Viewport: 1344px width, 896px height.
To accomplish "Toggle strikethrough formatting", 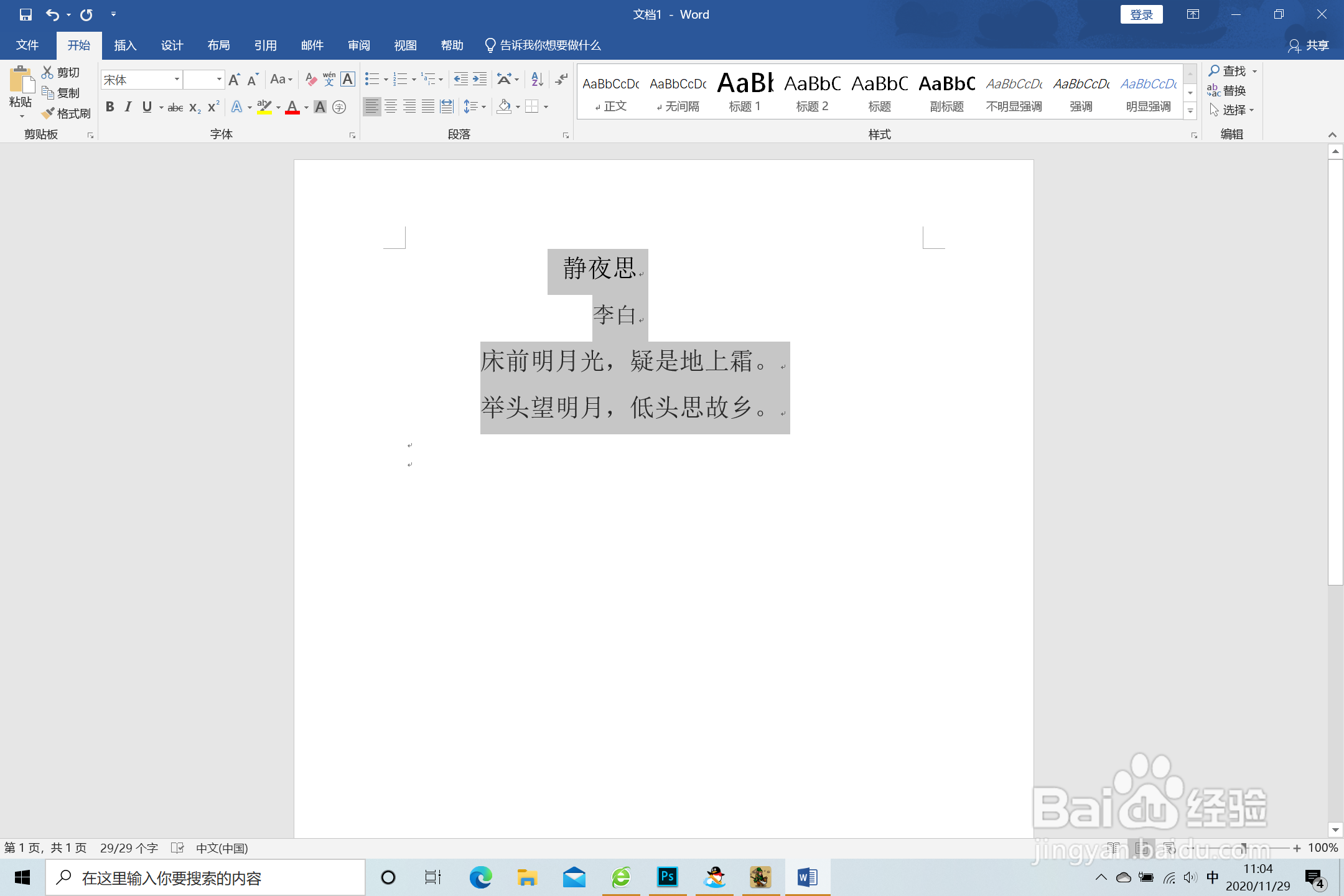I will click(175, 107).
